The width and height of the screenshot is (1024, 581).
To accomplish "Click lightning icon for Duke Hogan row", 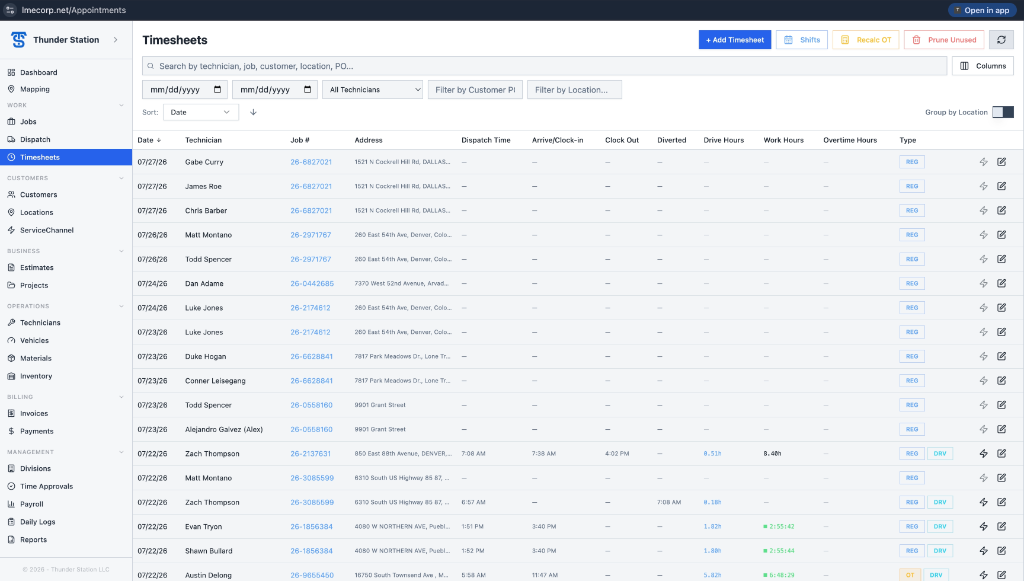I will pyautogui.click(x=984, y=356).
